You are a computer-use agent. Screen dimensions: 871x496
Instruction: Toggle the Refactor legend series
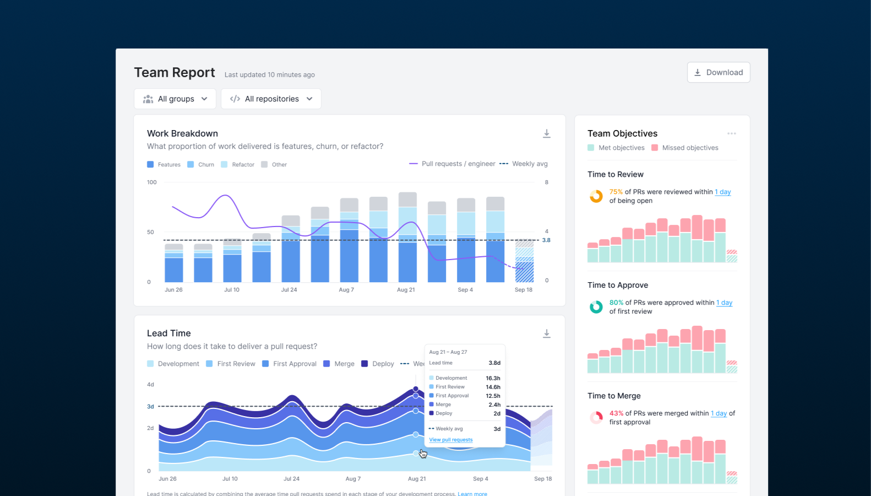[238, 164]
